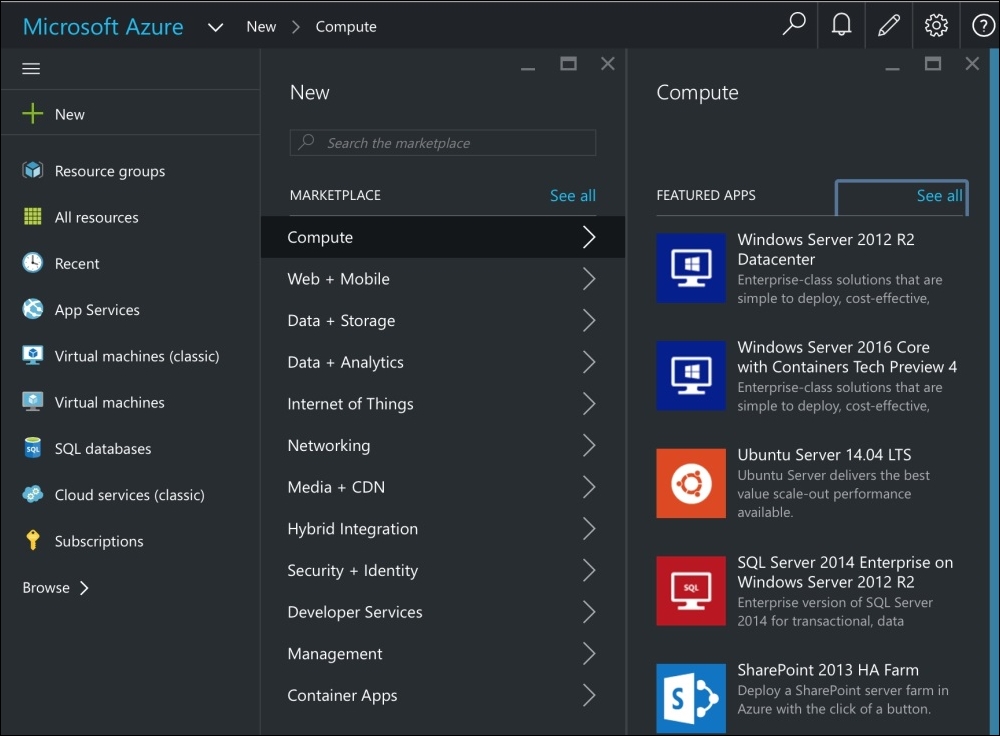The width and height of the screenshot is (1000, 736).
Task: Click See all next to Marketplace
Action: pyautogui.click(x=573, y=196)
